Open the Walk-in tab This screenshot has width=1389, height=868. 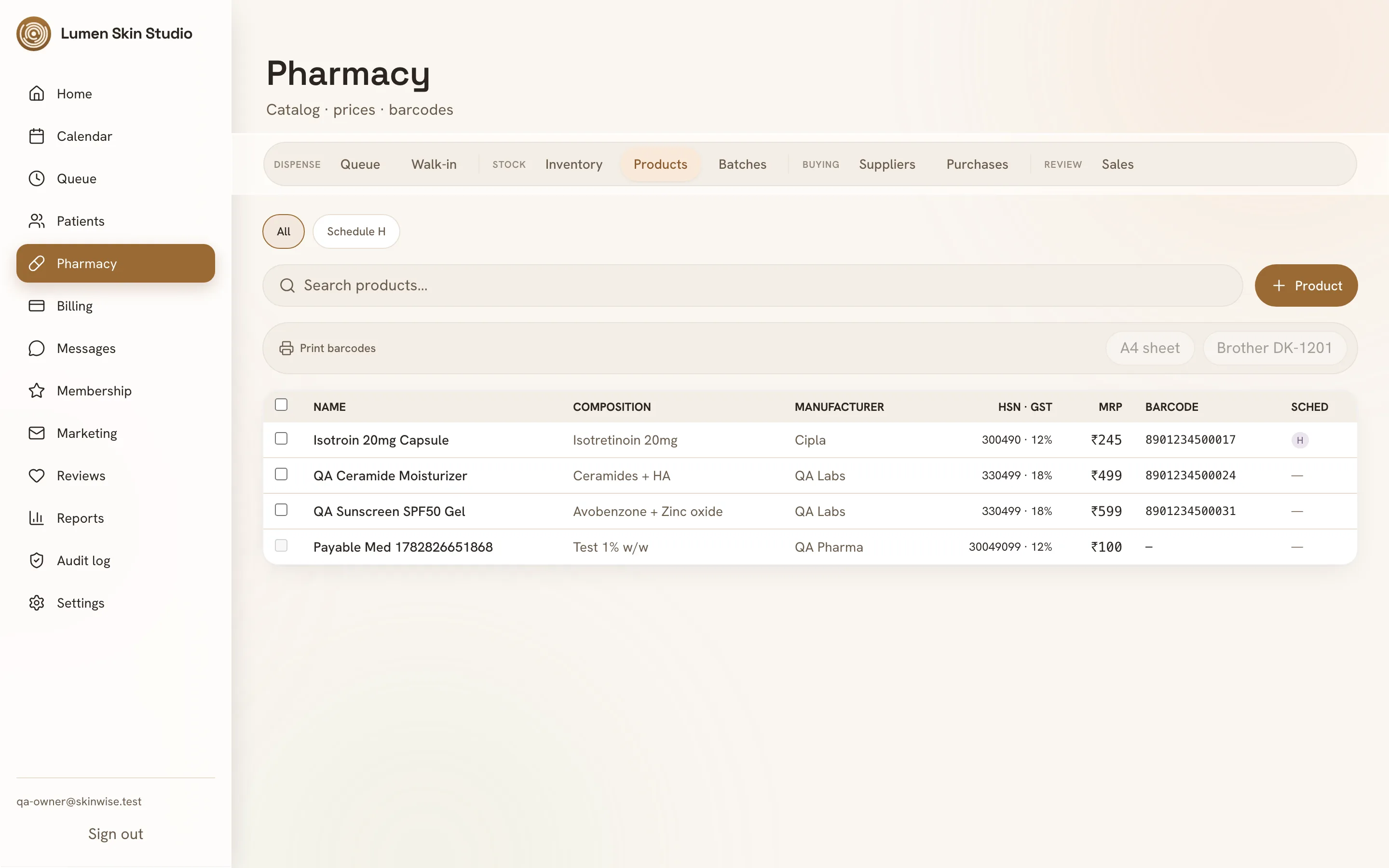coord(434,164)
